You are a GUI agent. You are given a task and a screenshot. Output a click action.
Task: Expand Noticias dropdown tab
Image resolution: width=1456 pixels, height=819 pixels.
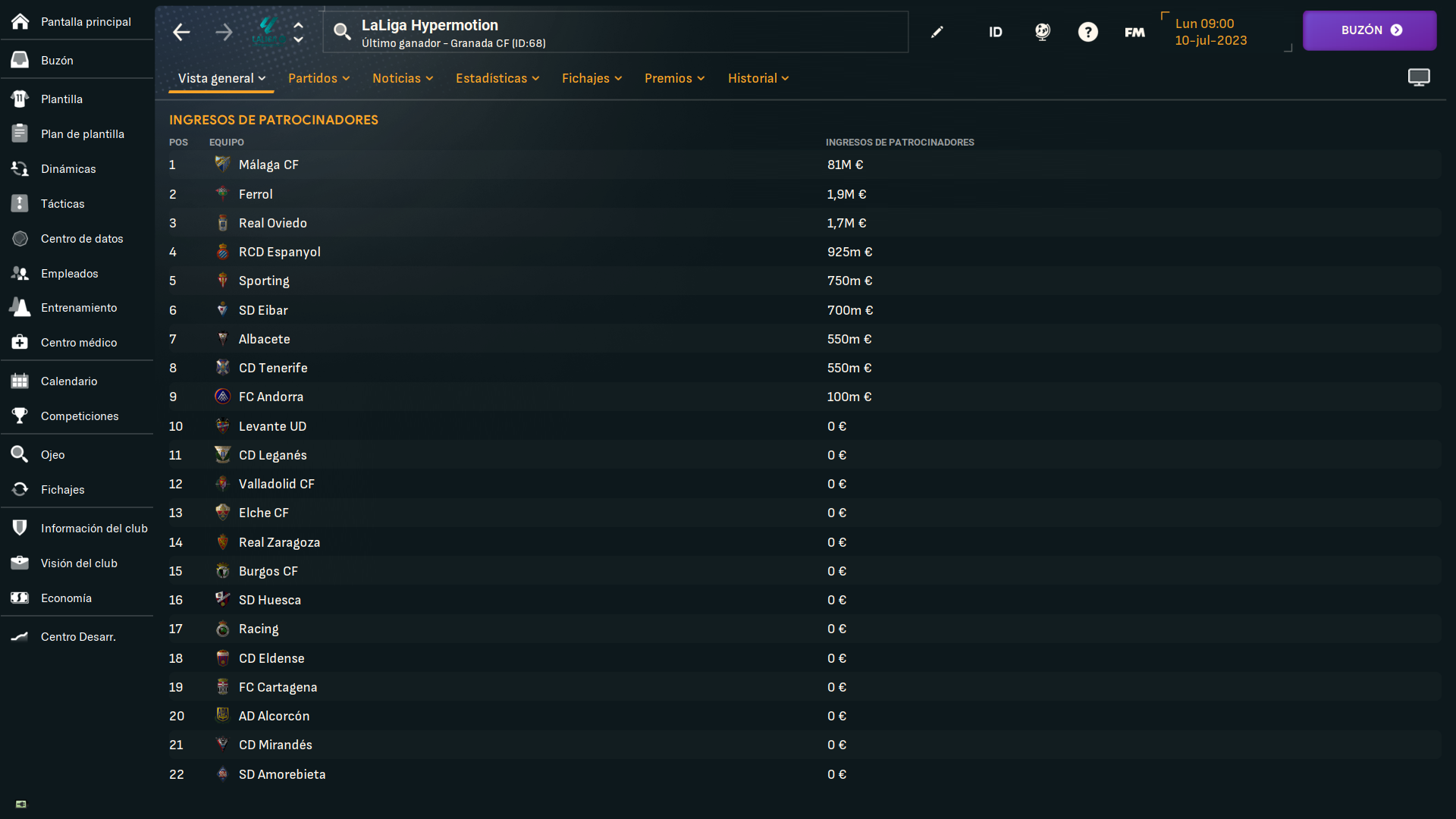[403, 78]
